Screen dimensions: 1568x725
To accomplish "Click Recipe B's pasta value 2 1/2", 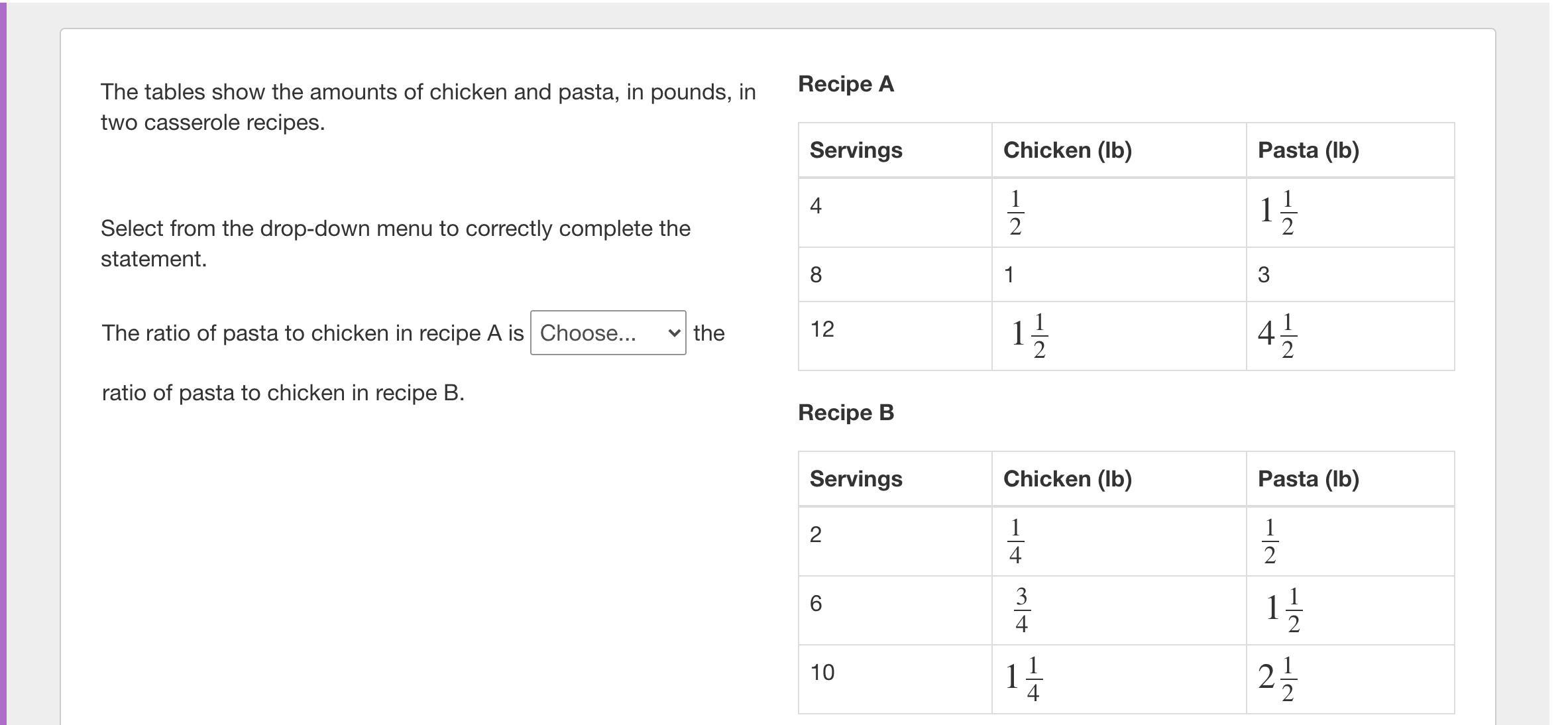I will coord(1276,679).
